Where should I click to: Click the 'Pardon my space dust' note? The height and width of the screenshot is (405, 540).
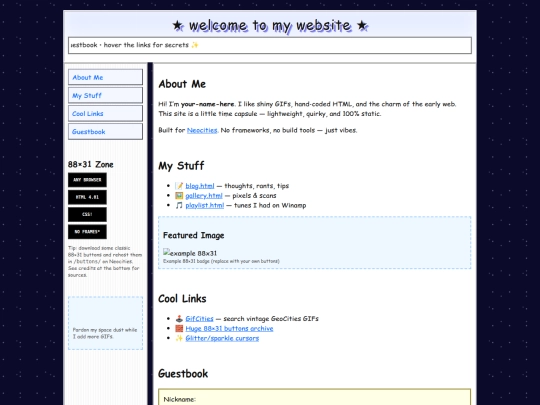point(105,333)
